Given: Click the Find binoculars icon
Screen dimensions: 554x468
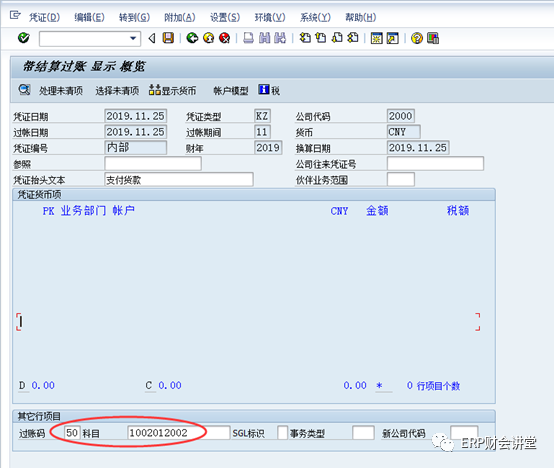Looking at the screenshot, I should (264, 38).
